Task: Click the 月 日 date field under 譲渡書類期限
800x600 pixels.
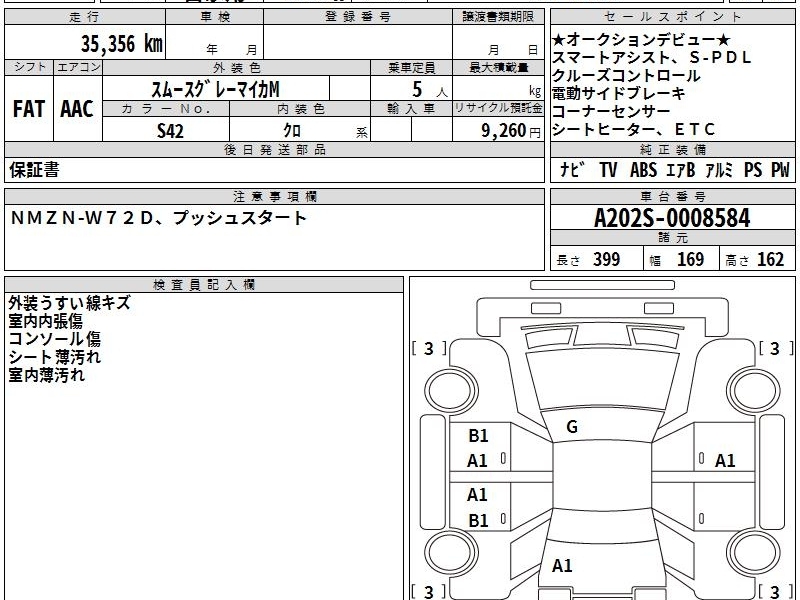Action: tap(513, 49)
